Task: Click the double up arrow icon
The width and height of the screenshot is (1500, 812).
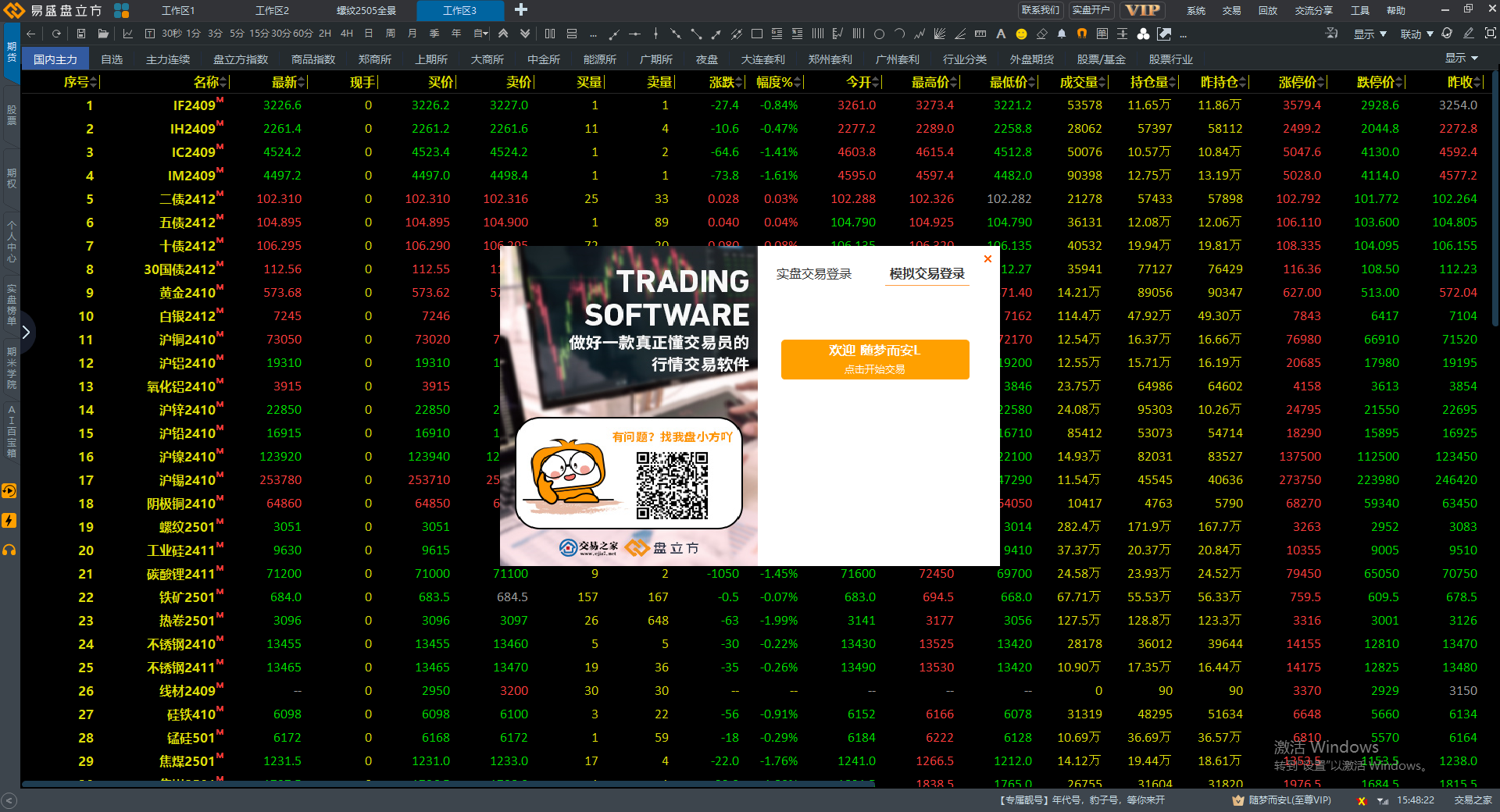Action: click(x=503, y=34)
